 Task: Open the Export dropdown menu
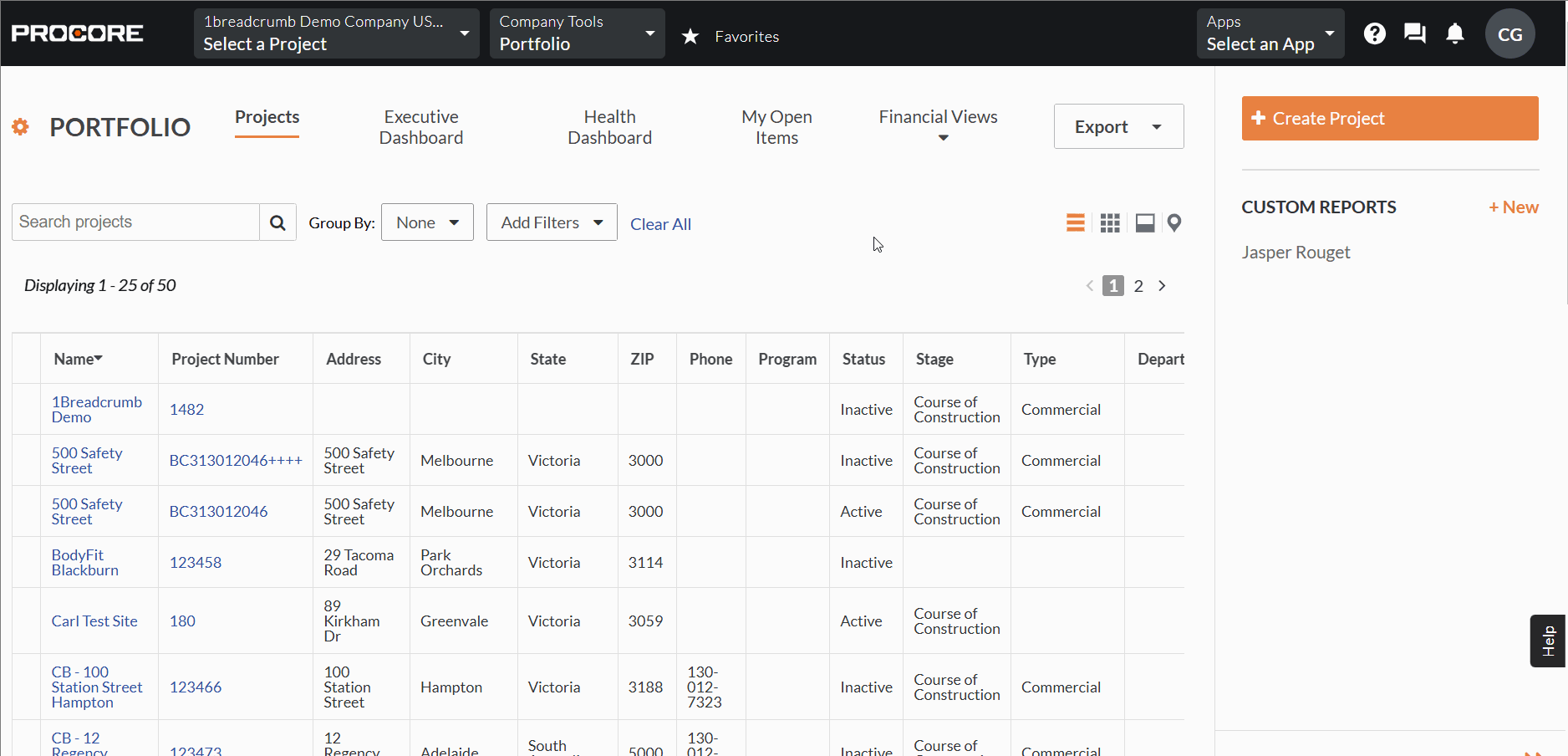[1118, 126]
